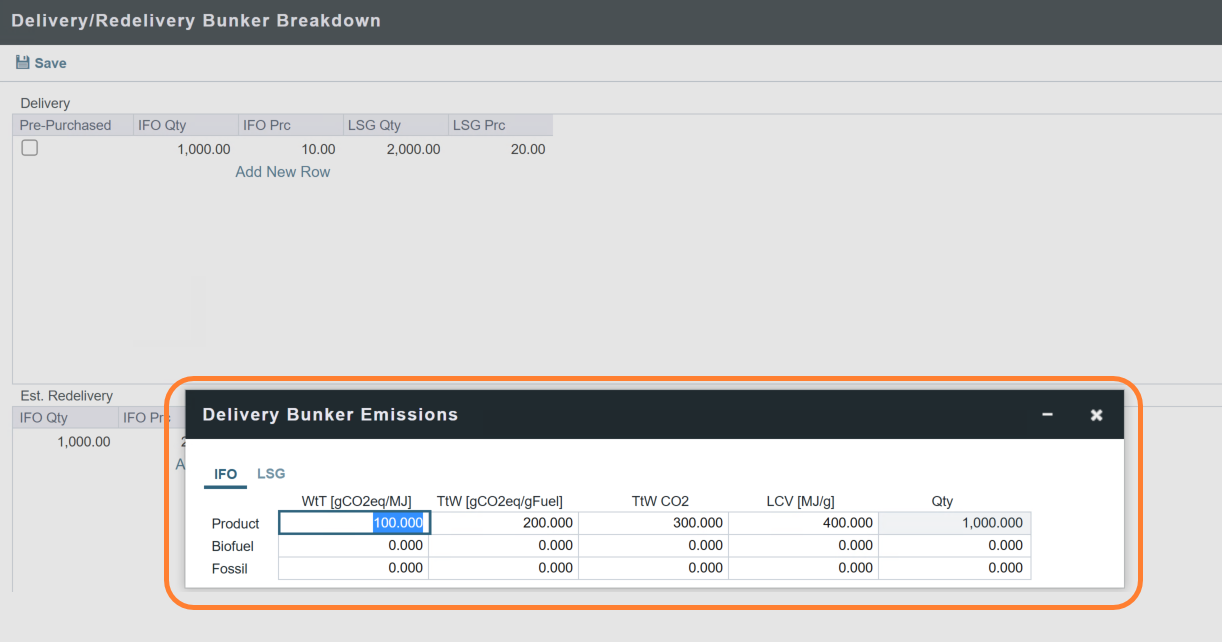Click the Add New Row link

pyautogui.click(x=282, y=172)
